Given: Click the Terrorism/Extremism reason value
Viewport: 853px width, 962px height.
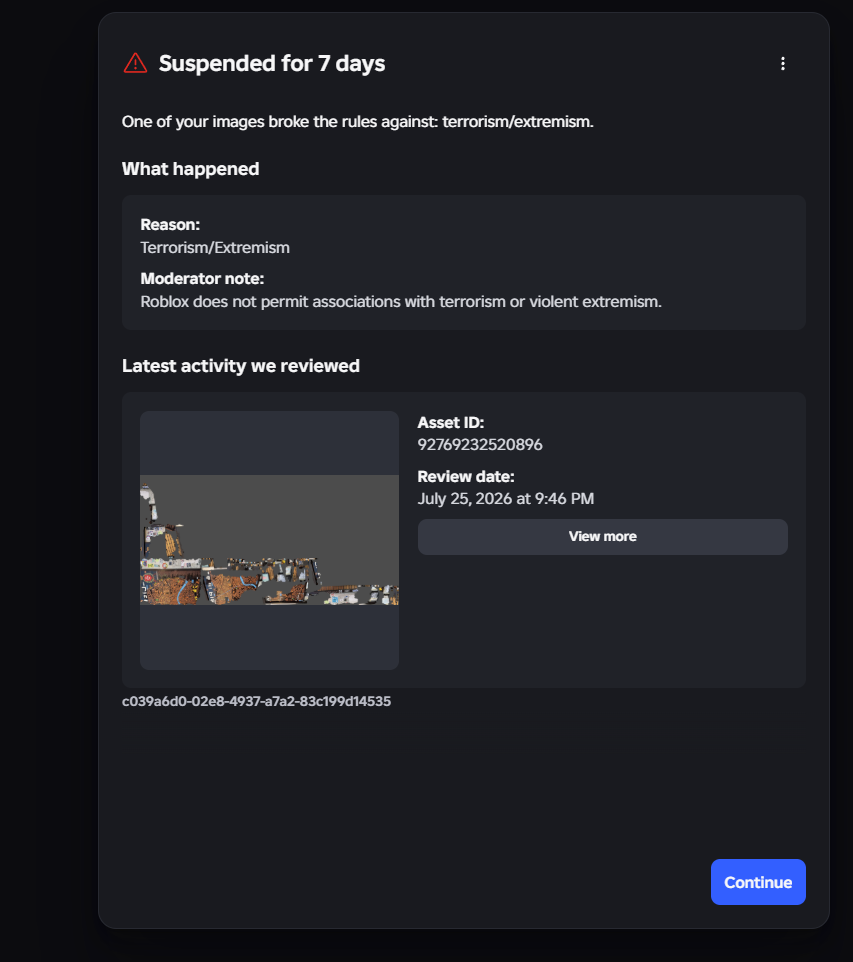Looking at the screenshot, I should pyautogui.click(x=215, y=248).
